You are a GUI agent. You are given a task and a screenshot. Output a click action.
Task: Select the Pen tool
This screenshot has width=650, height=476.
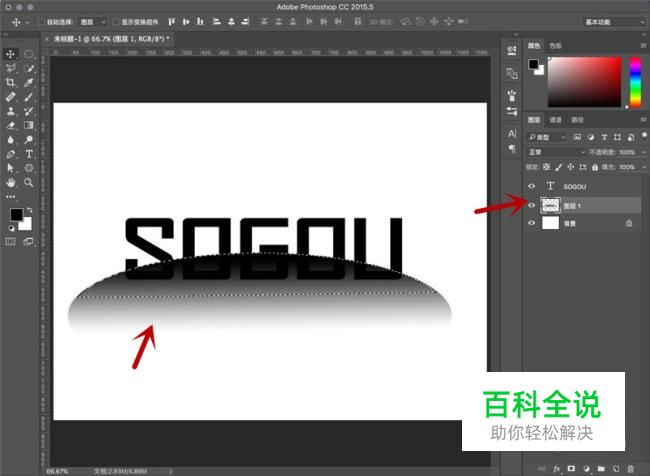(10, 154)
